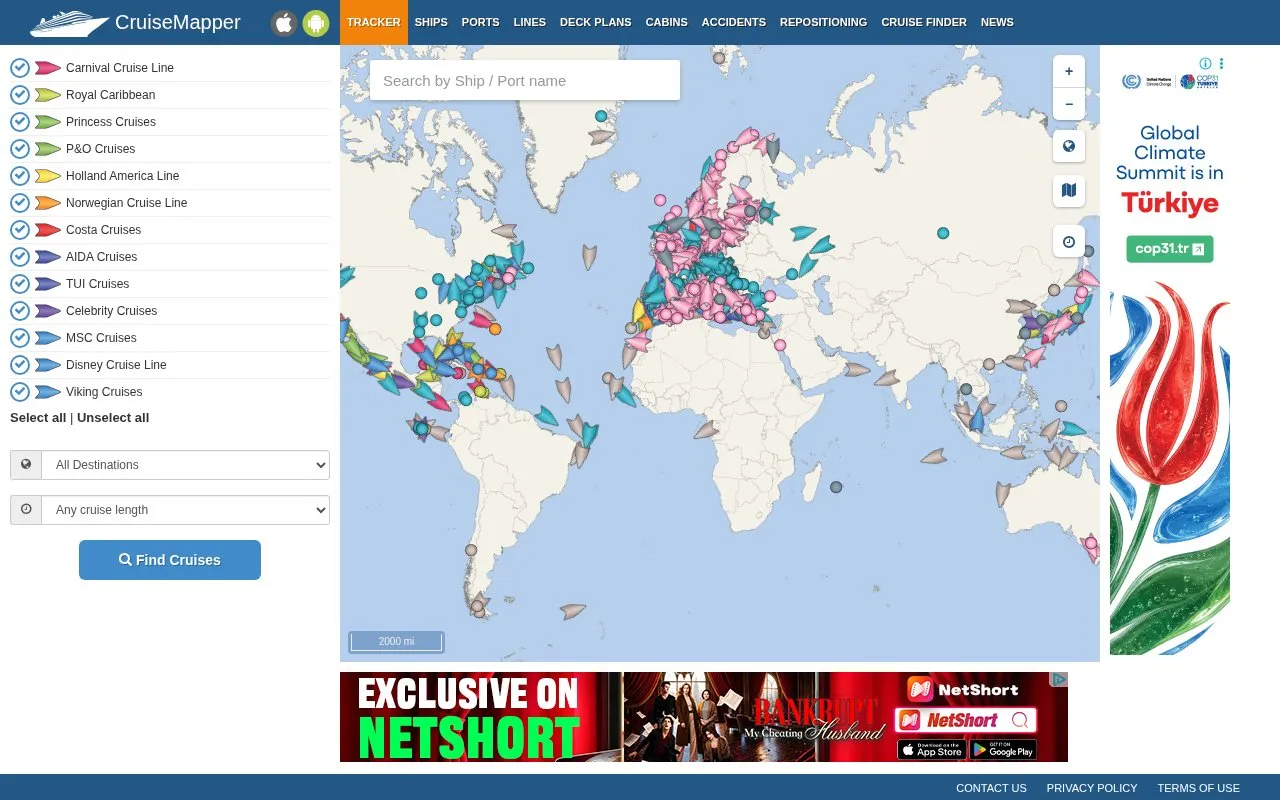Screen dimensions: 1280x800
Task: Click the cop31.tr button in the ad
Action: click(x=1170, y=248)
